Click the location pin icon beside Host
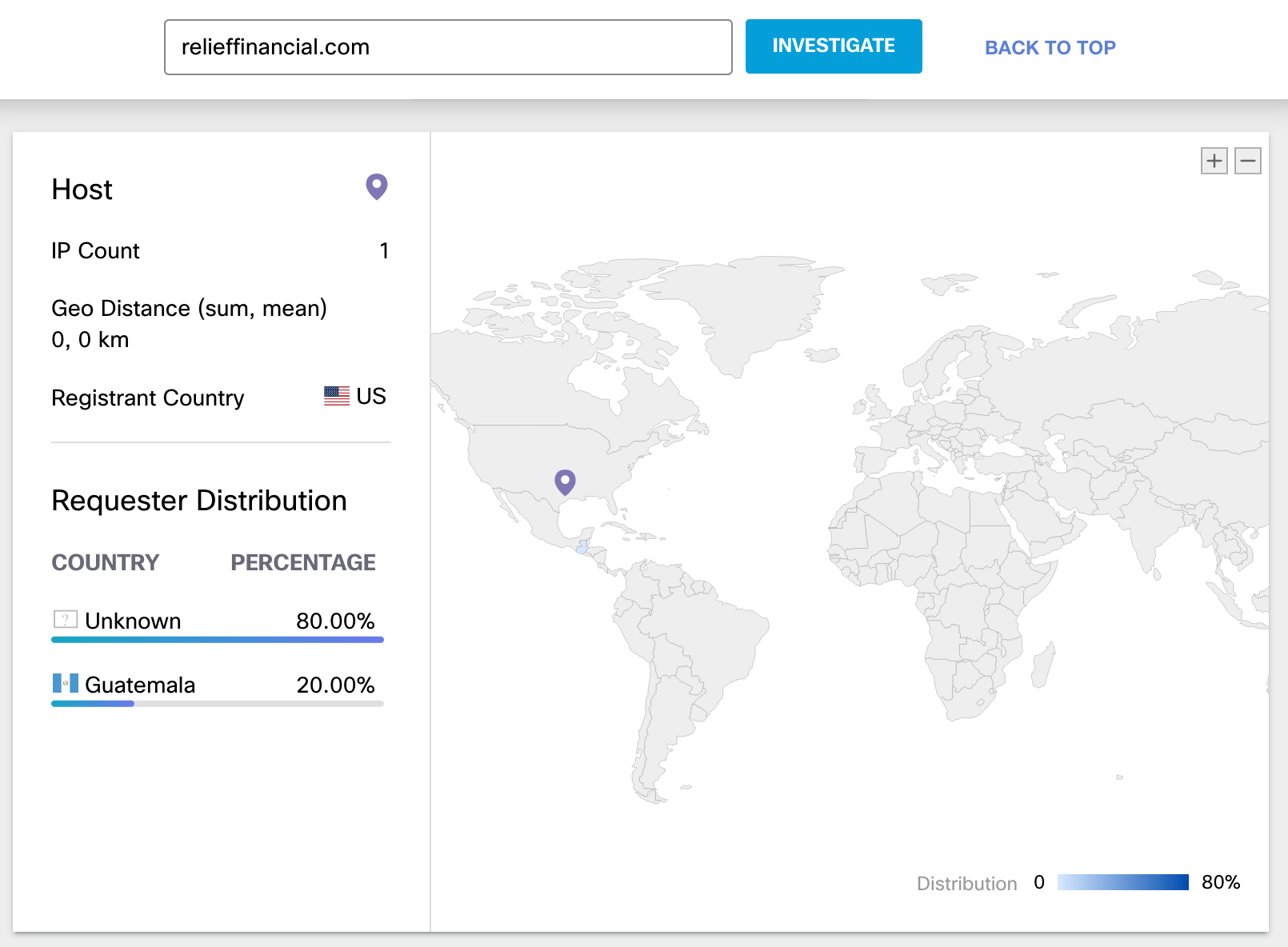The image size is (1288, 947). [376, 186]
